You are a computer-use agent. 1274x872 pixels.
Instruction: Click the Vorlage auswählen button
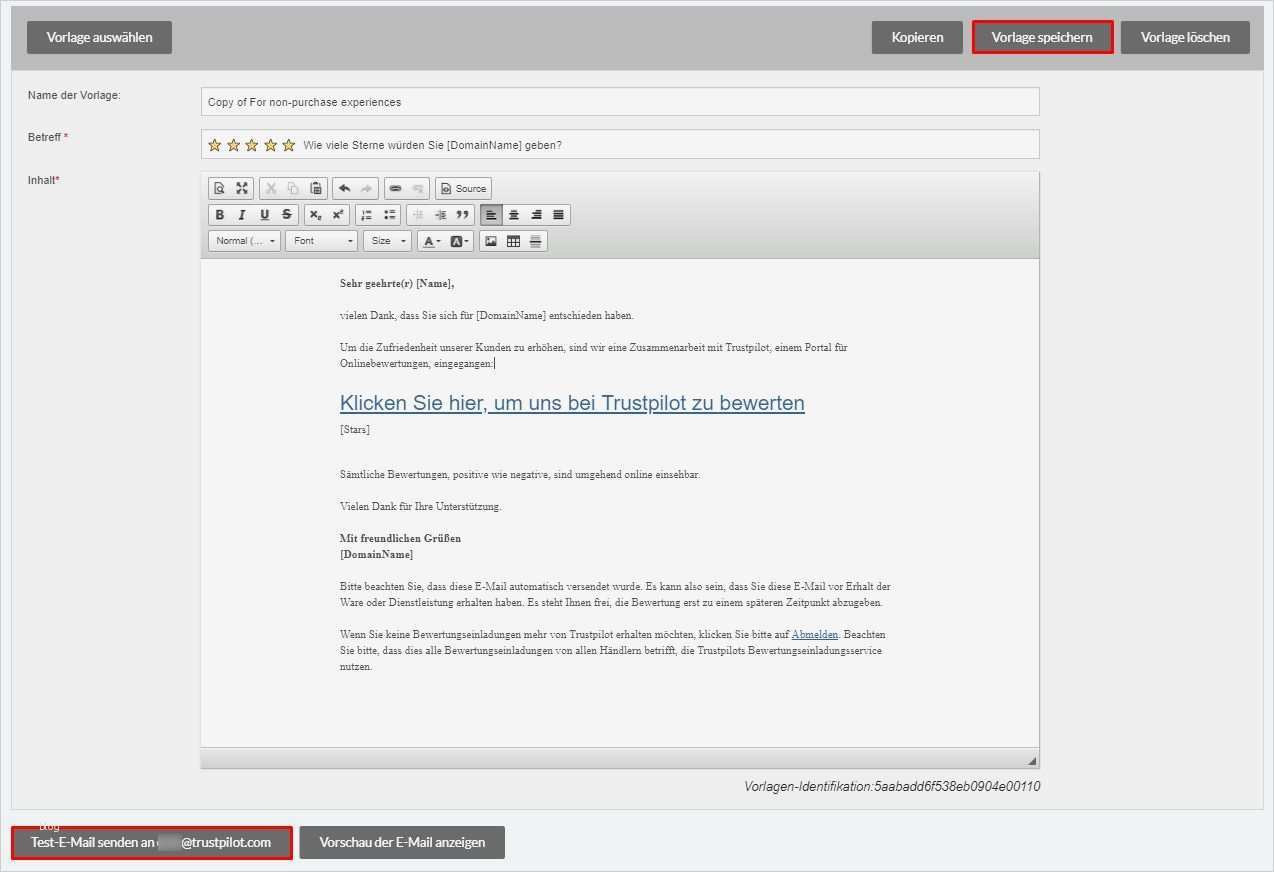[99, 37]
